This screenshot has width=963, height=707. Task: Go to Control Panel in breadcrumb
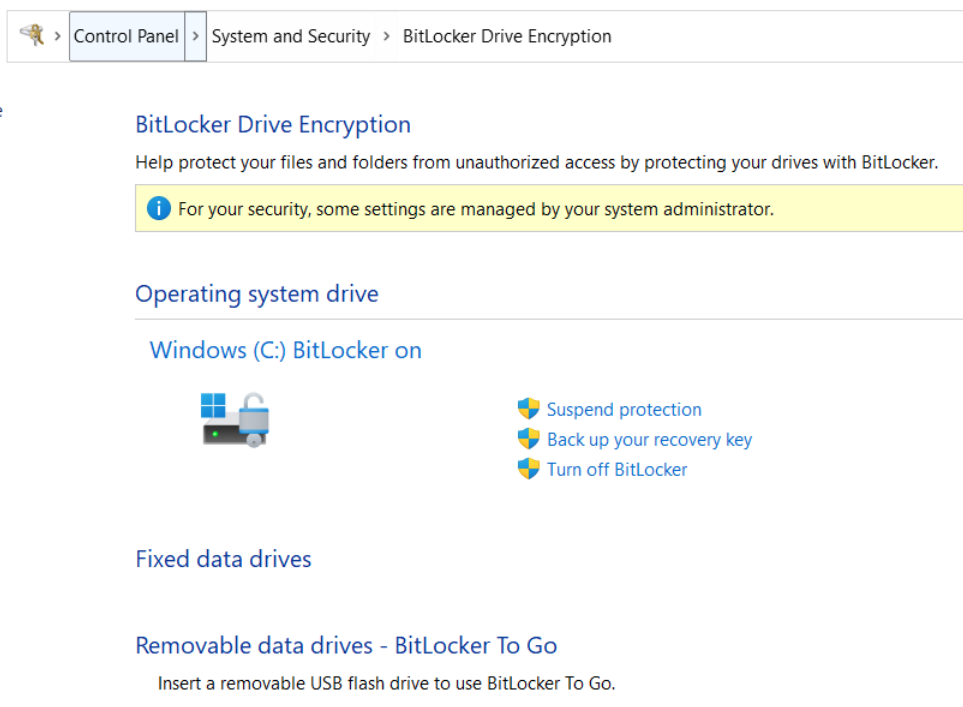coord(126,36)
